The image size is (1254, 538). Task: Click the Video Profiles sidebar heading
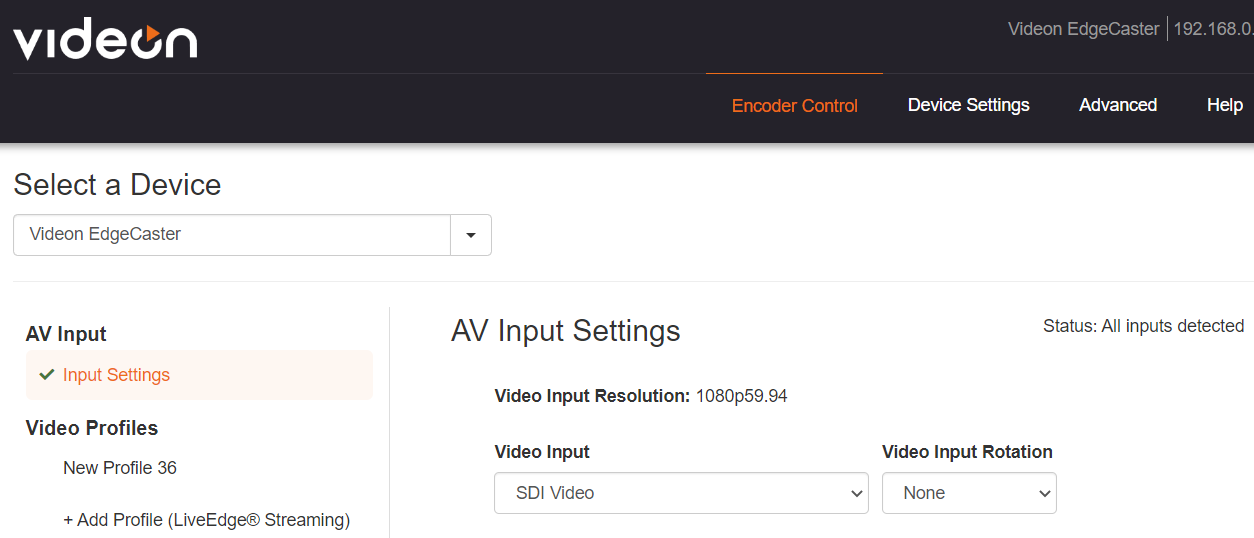(92, 428)
